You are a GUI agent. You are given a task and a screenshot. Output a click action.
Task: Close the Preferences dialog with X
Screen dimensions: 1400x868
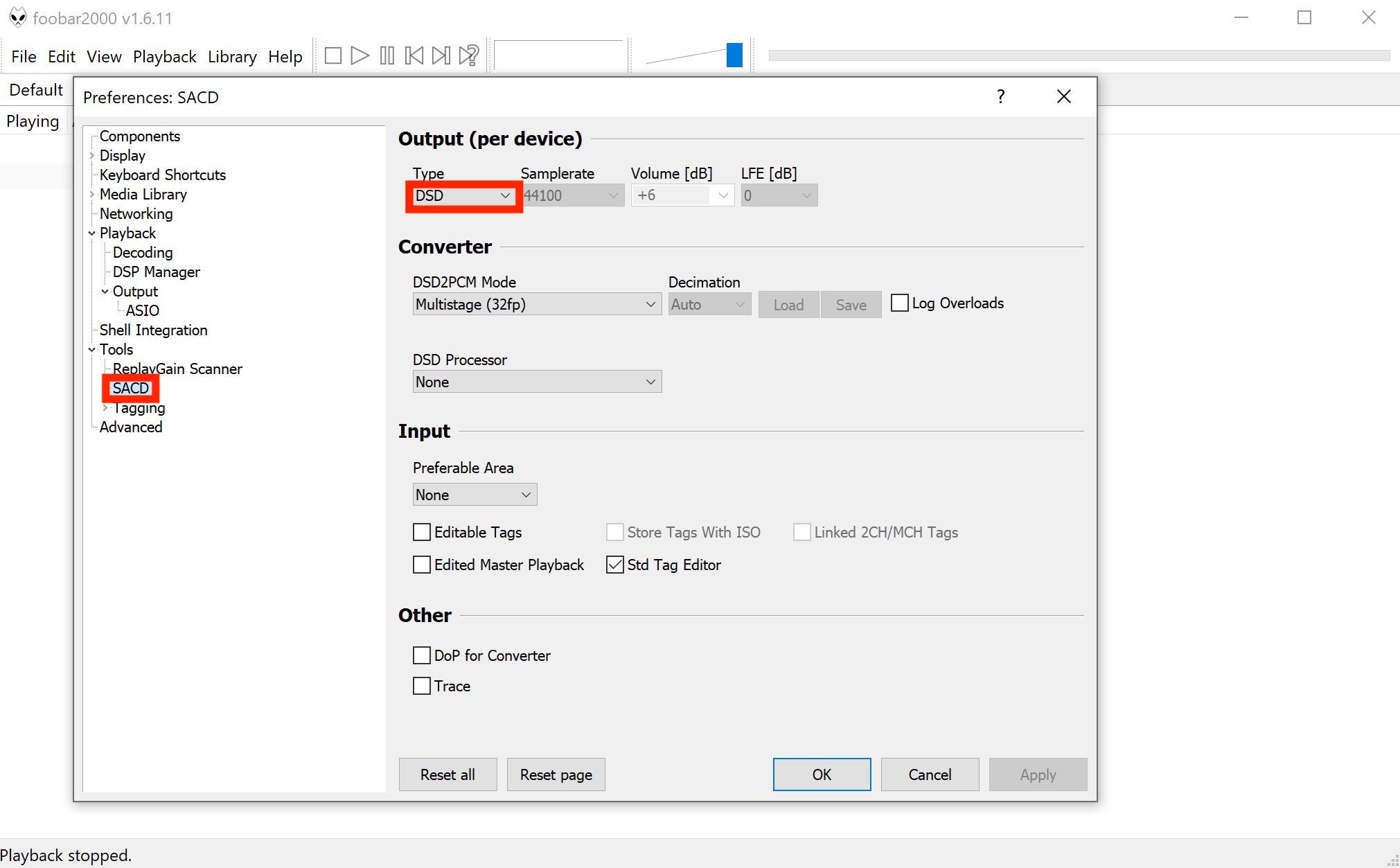click(x=1064, y=96)
